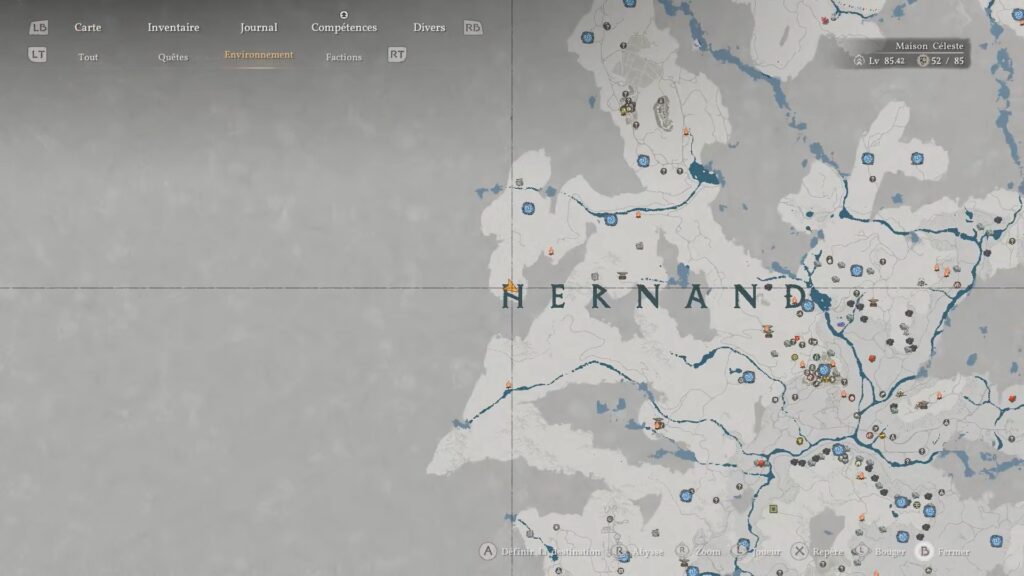Viewport: 1024px width, 576px height.
Task: Select the campfire icon north of the dark lake
Action: pos(686,131)
